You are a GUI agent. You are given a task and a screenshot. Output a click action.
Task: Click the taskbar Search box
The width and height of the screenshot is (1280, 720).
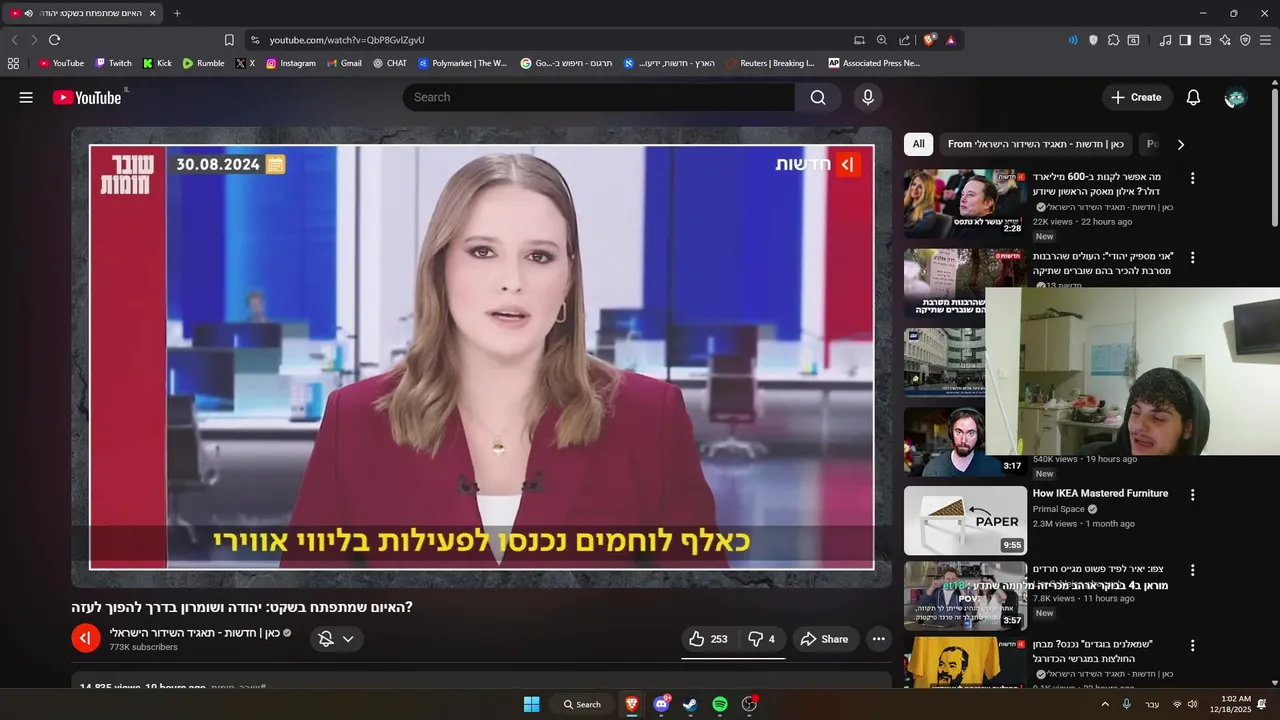582,704
